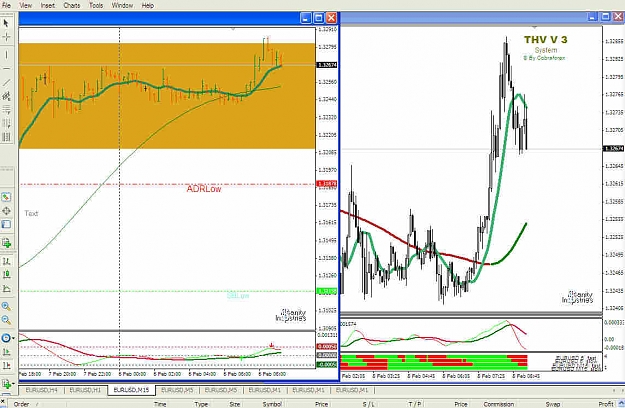Click the 'Text' label on left chart
This screenshot has height=408, width=625.
pos(31,214)
